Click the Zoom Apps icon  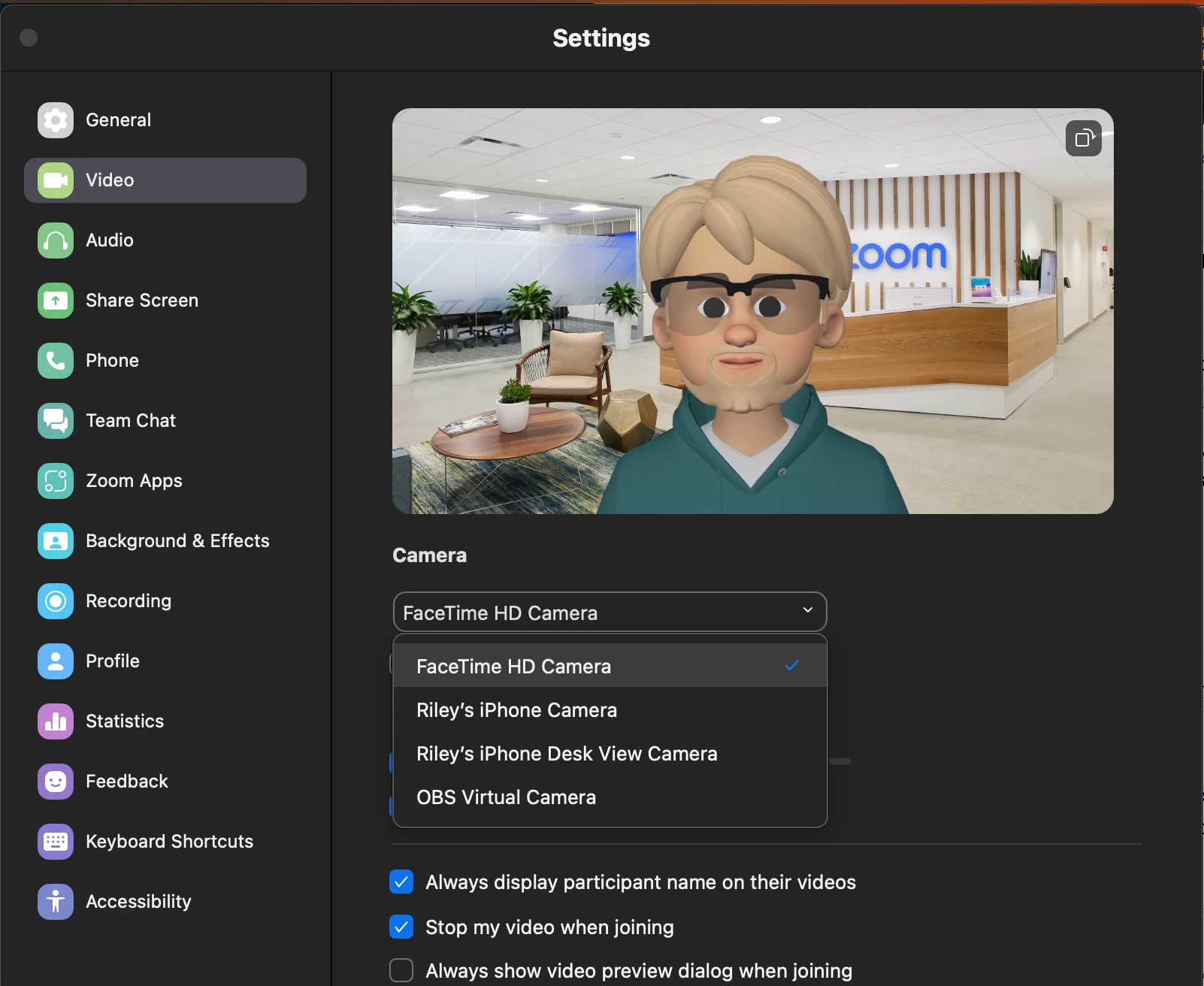tap(56, 481)
